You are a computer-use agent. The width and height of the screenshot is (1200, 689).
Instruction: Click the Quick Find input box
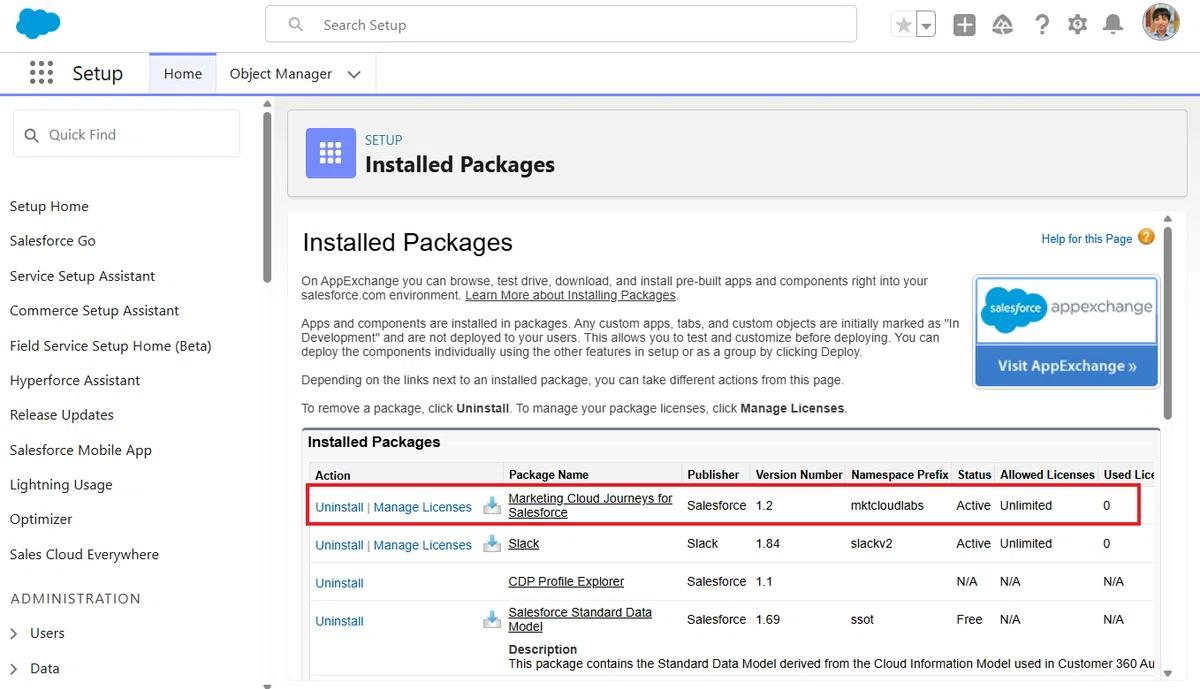126,134
